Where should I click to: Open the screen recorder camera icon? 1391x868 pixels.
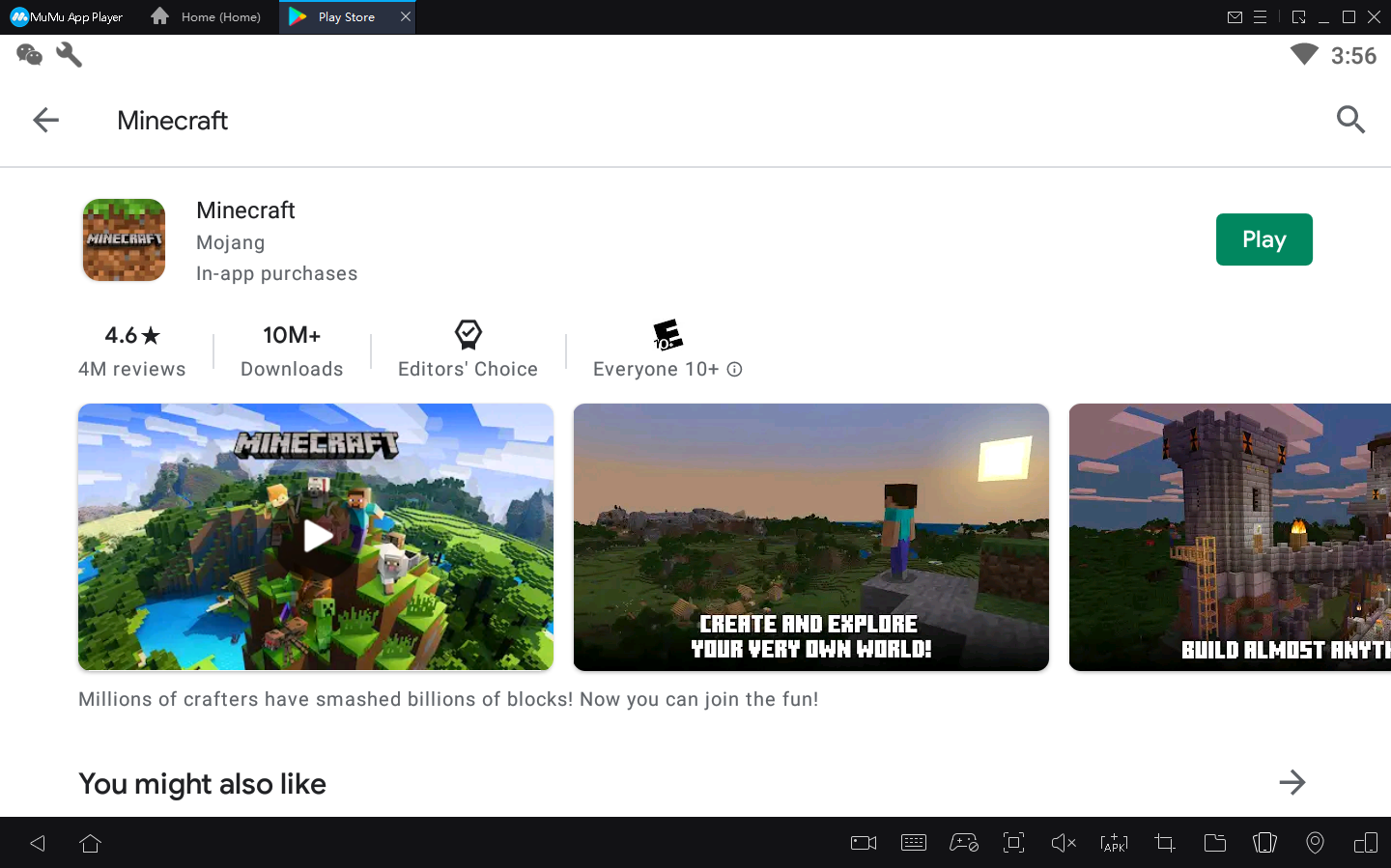864,843
